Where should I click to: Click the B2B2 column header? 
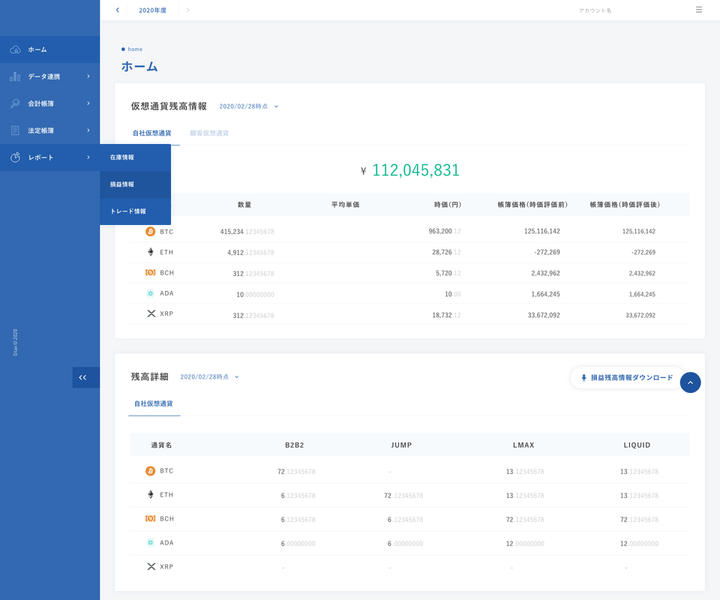[x=294, y=445]
